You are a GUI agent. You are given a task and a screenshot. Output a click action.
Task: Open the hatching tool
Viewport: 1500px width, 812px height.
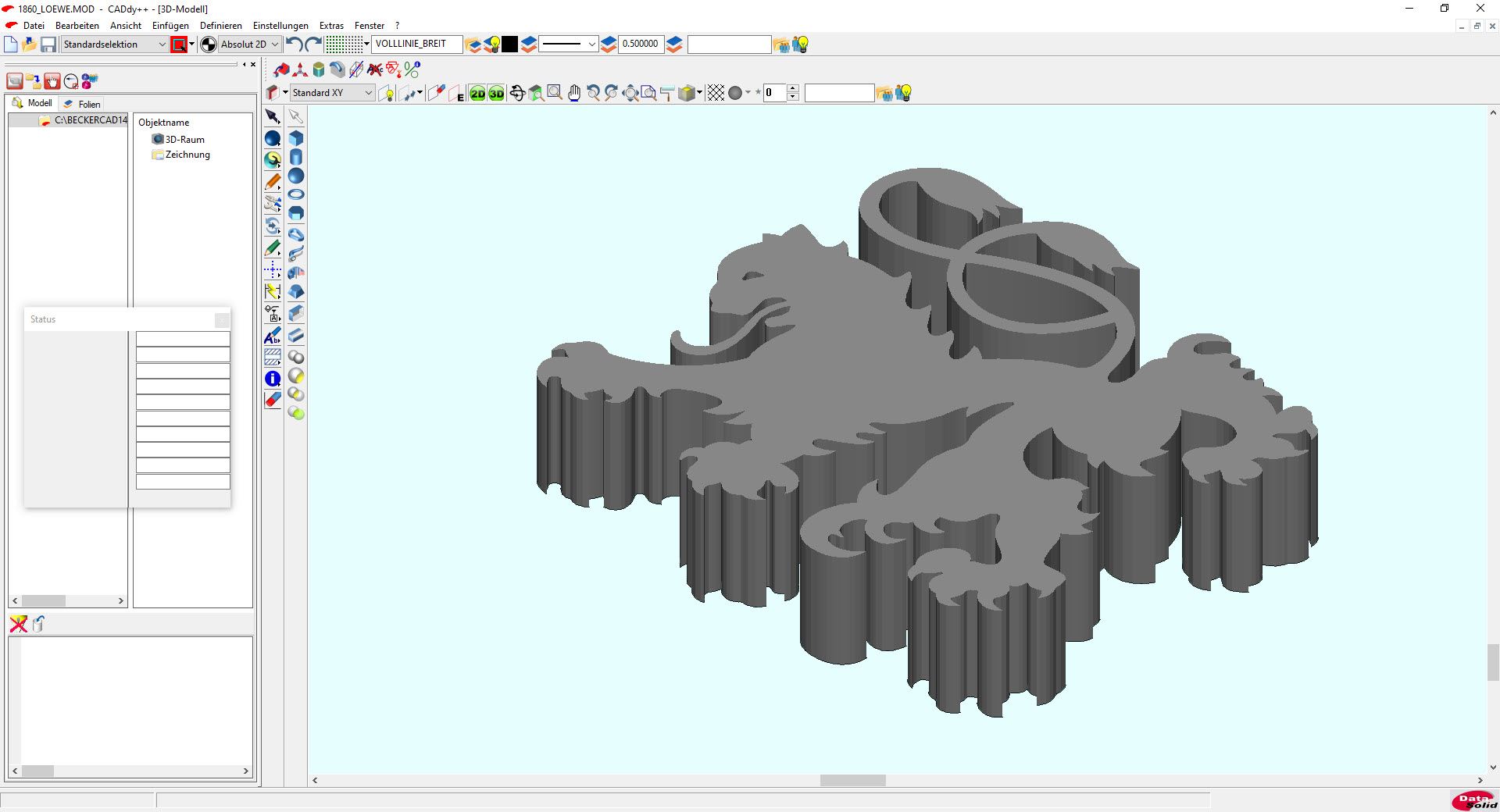click(273, 357)
